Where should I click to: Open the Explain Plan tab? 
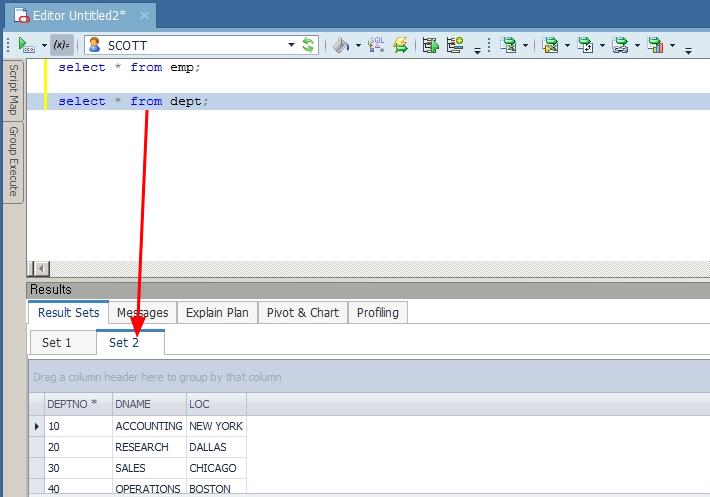click(x=217, y=312)
